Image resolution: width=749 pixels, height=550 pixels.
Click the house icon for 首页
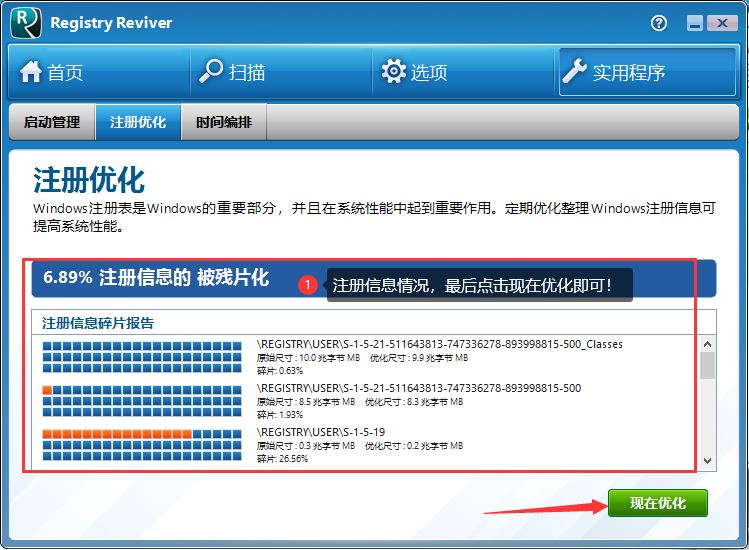[31, 72]
